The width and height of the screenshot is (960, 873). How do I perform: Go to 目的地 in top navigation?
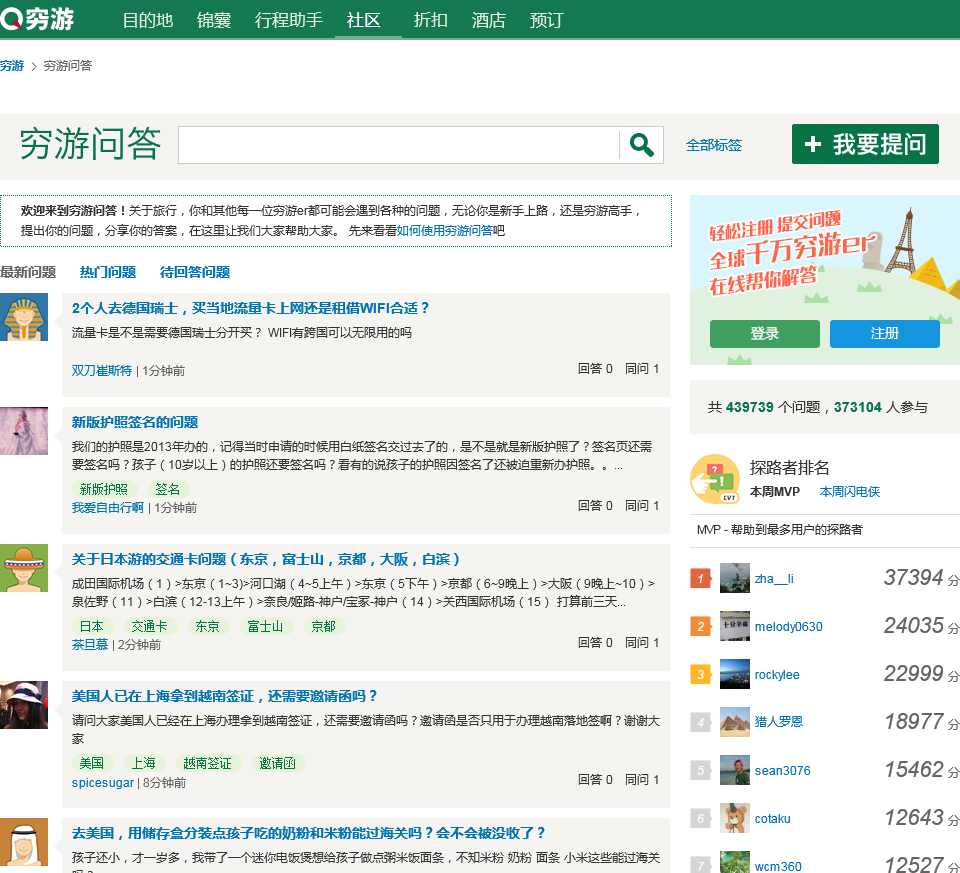point(147,20)
